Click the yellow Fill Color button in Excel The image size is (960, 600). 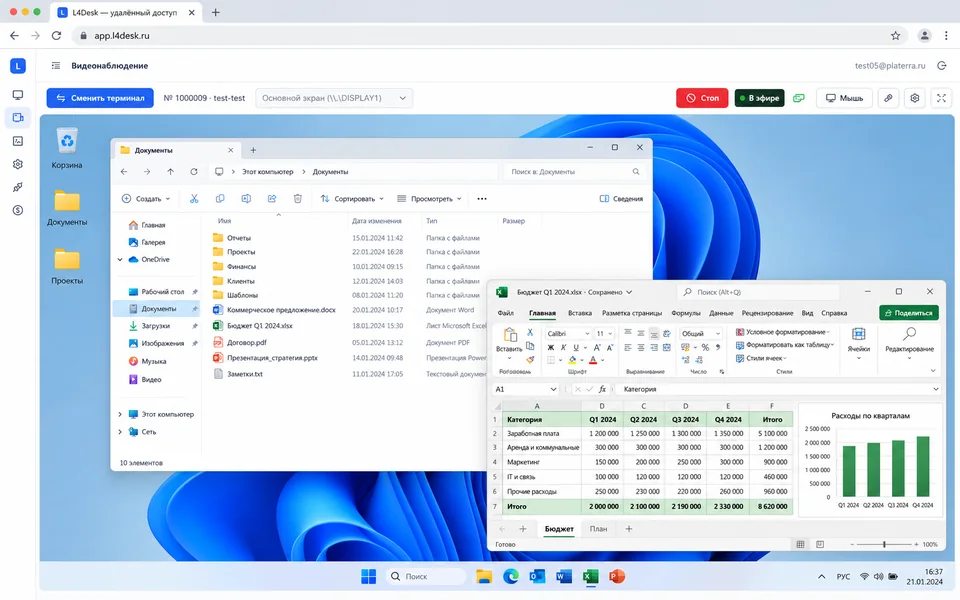(572, 360)
